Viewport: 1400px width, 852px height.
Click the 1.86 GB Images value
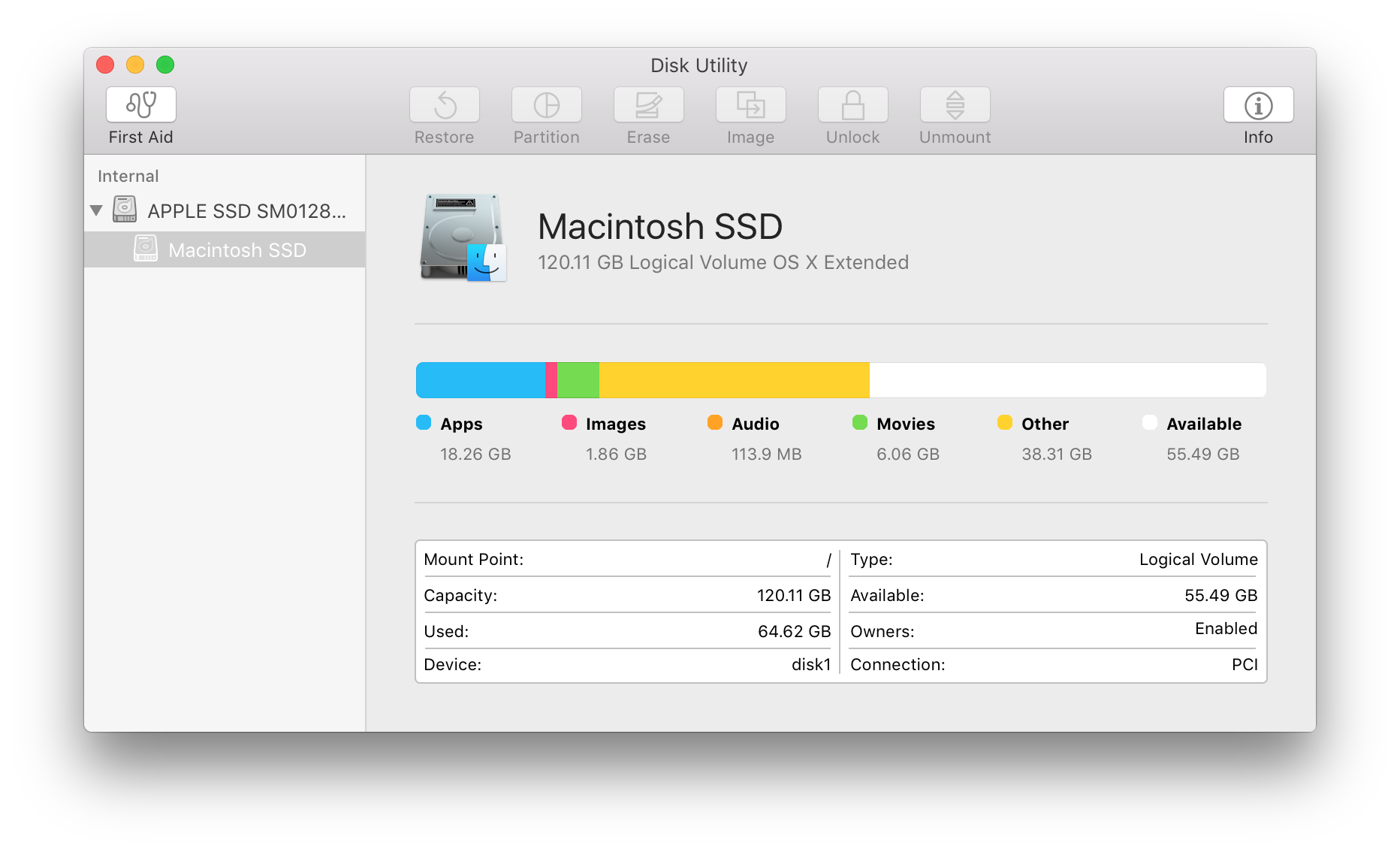point(616,455)
